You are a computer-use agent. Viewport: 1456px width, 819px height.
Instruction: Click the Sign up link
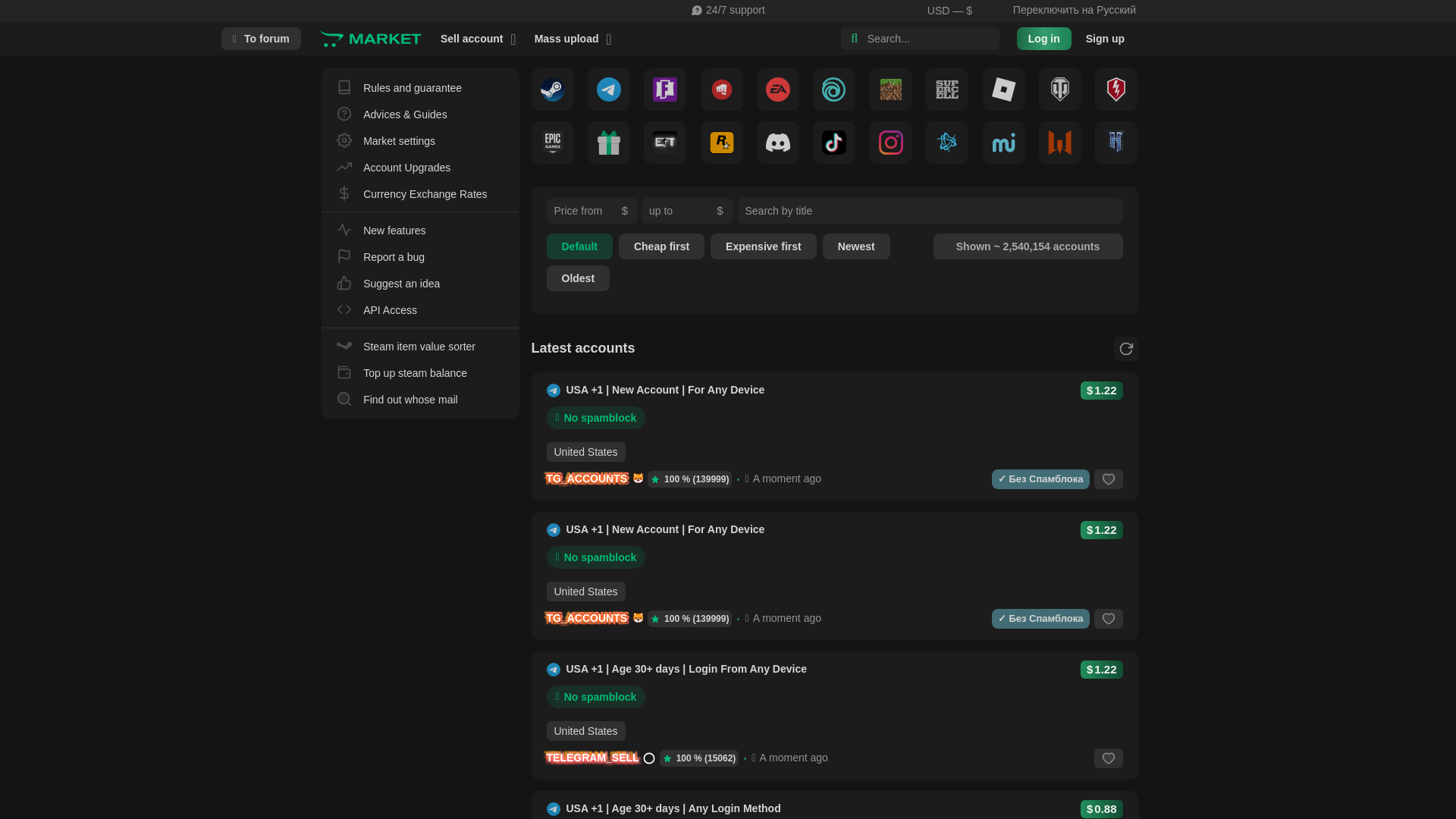(1105, 39)
